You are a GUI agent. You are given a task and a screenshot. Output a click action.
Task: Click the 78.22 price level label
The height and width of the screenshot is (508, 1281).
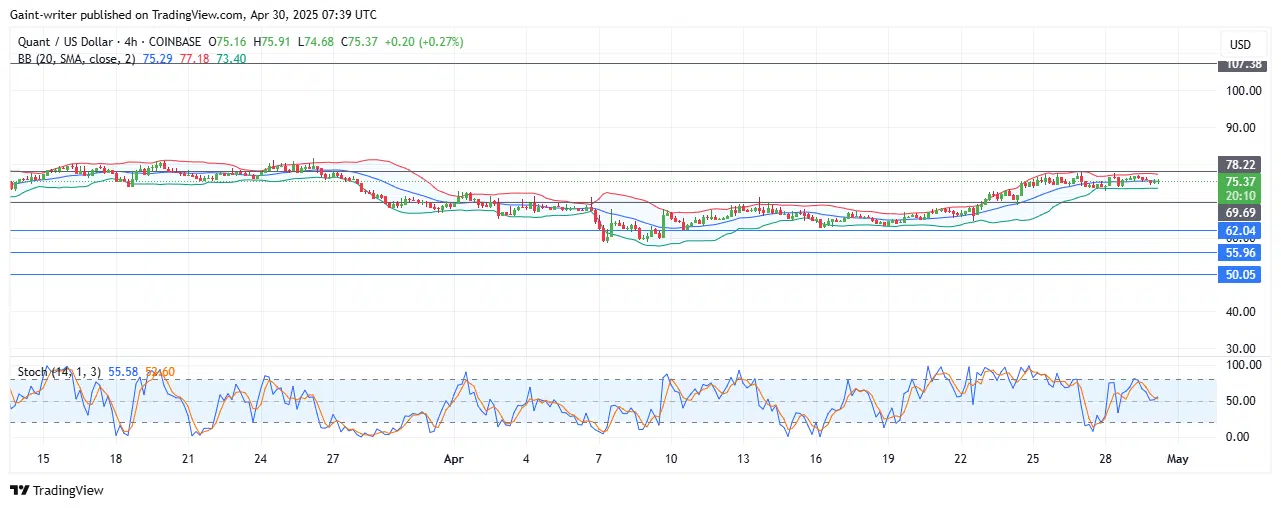1239,164
